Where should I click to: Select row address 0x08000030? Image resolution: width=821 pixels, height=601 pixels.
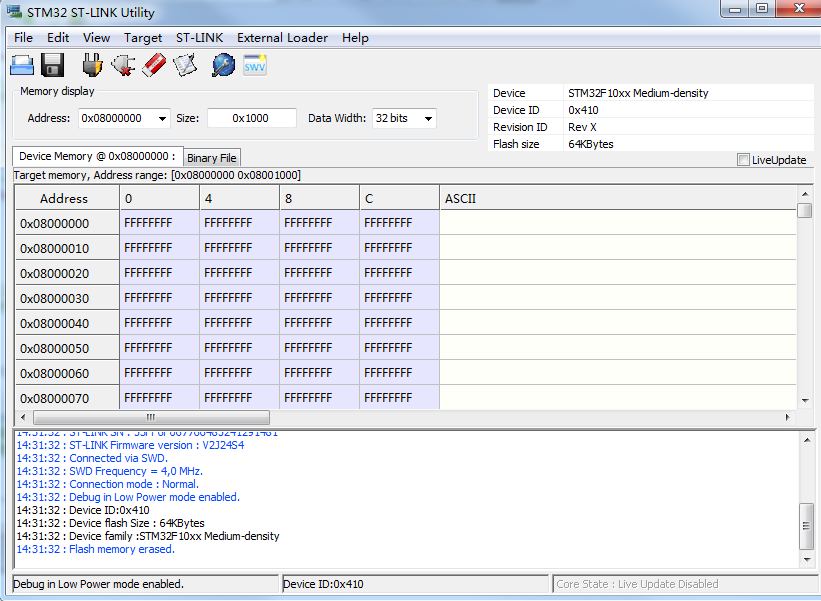pos(67,298)
